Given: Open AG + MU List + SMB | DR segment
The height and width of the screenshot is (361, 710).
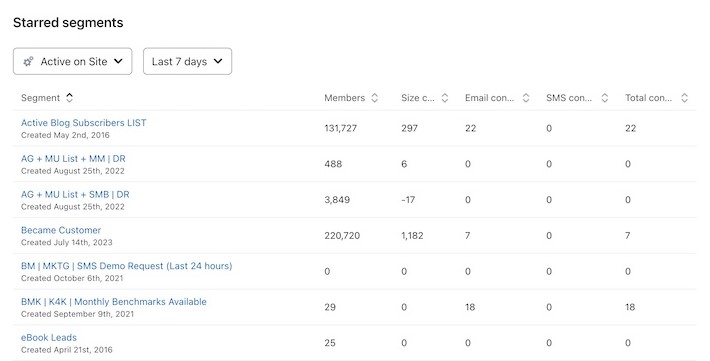Looking at the screenshot, I should click(x=75, y=194).
